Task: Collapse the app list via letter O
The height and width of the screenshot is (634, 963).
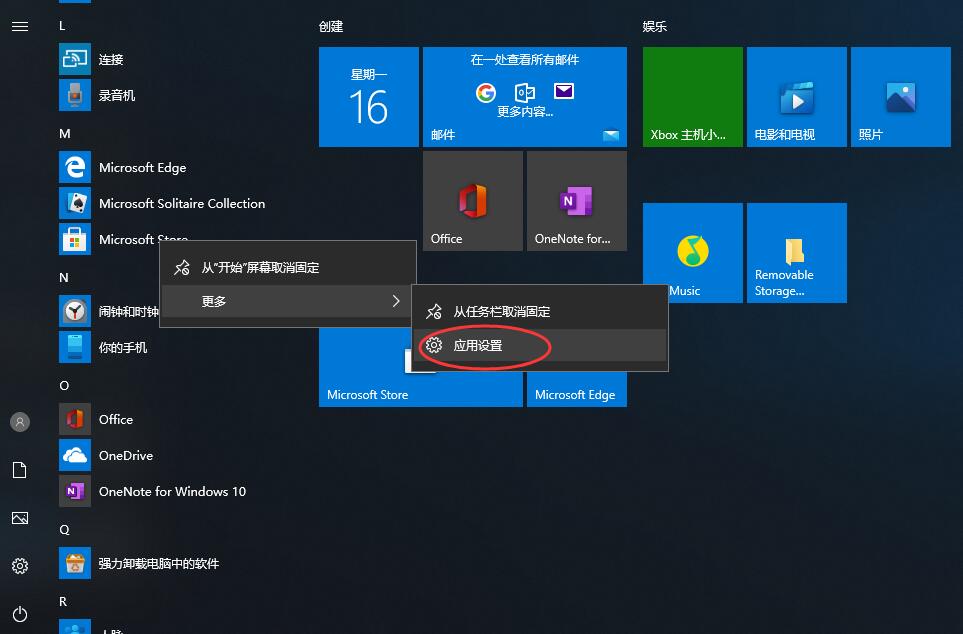Action: click(x=63, y=385)
